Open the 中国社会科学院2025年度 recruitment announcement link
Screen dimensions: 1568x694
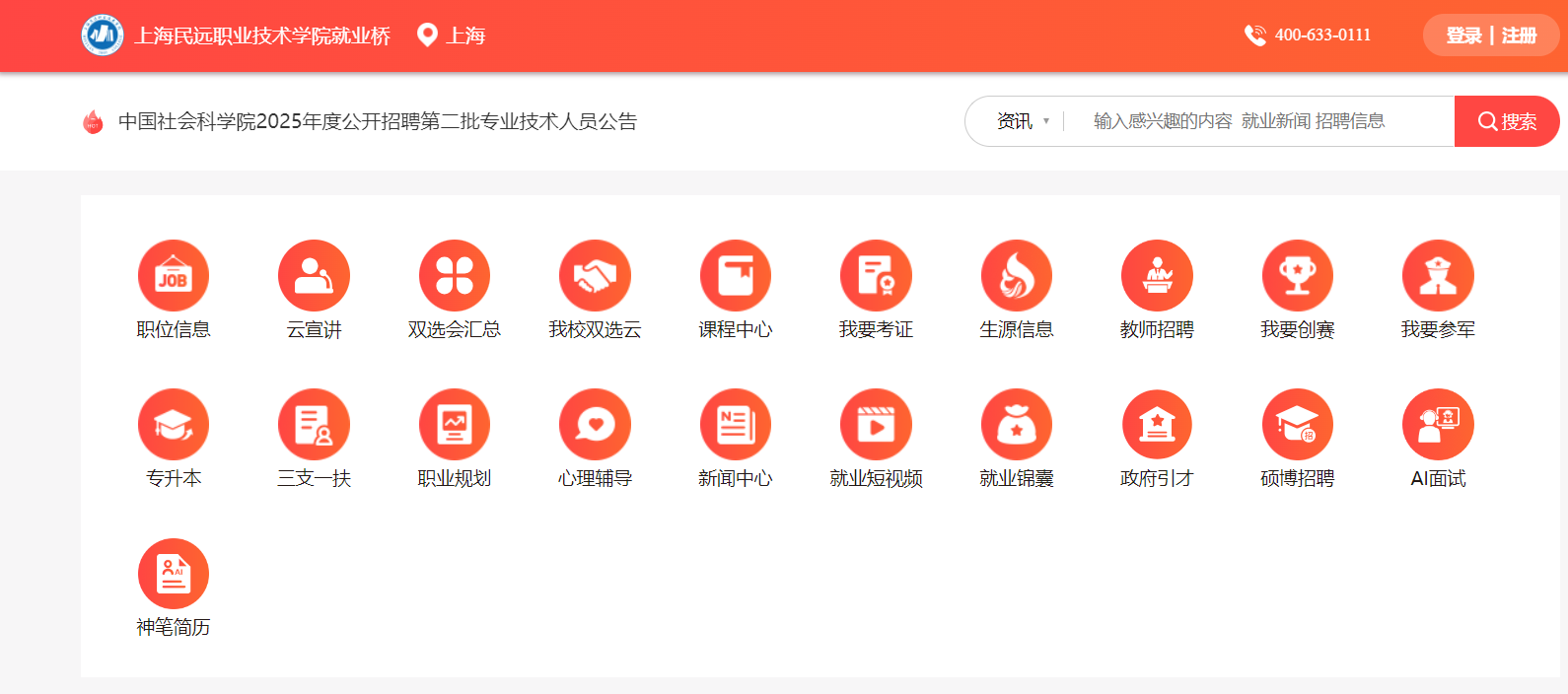tap(378, 121)
